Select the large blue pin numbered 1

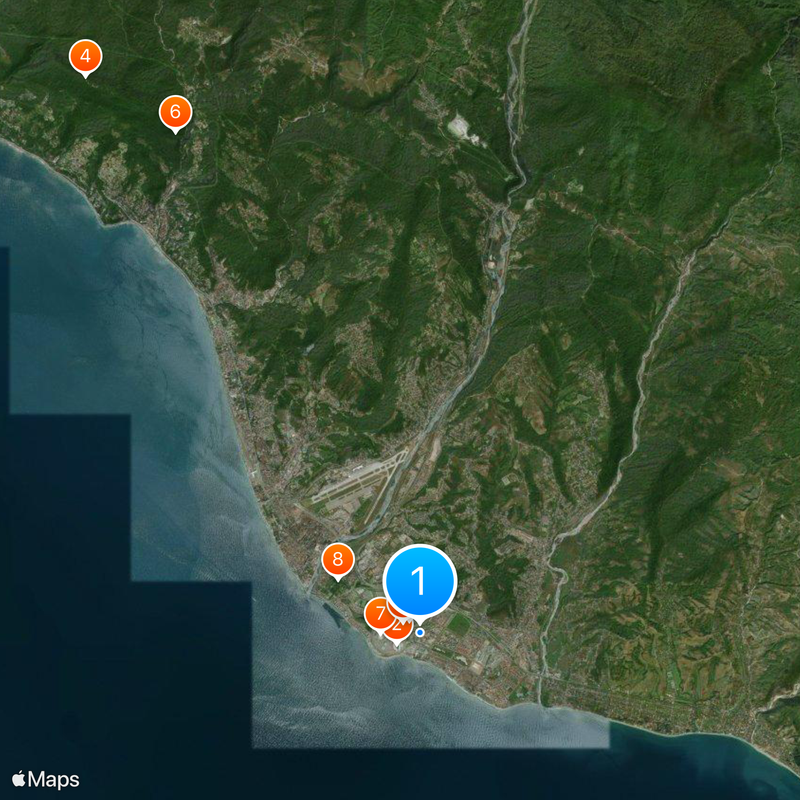419,582
